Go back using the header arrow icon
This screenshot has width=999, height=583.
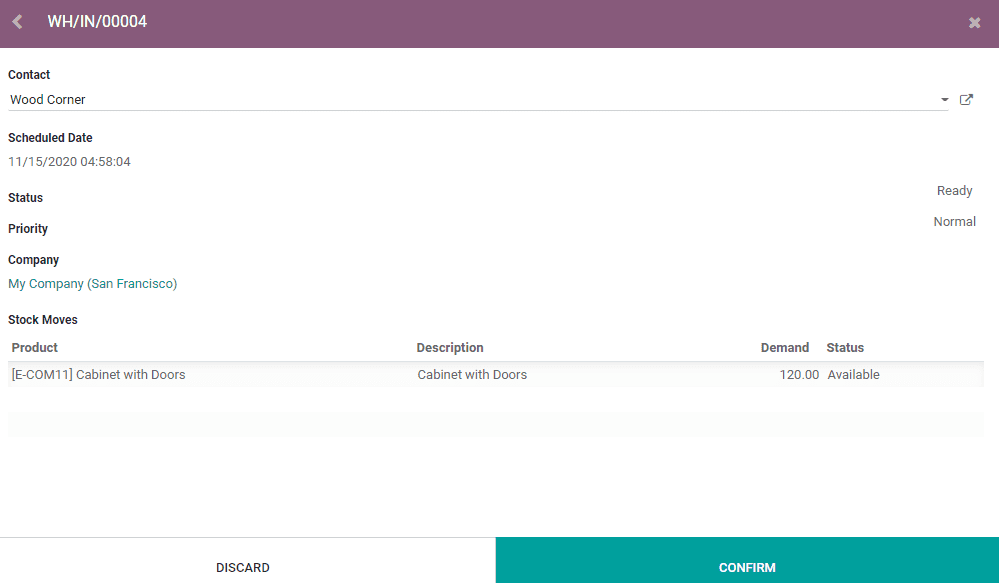tap(17, 22)
